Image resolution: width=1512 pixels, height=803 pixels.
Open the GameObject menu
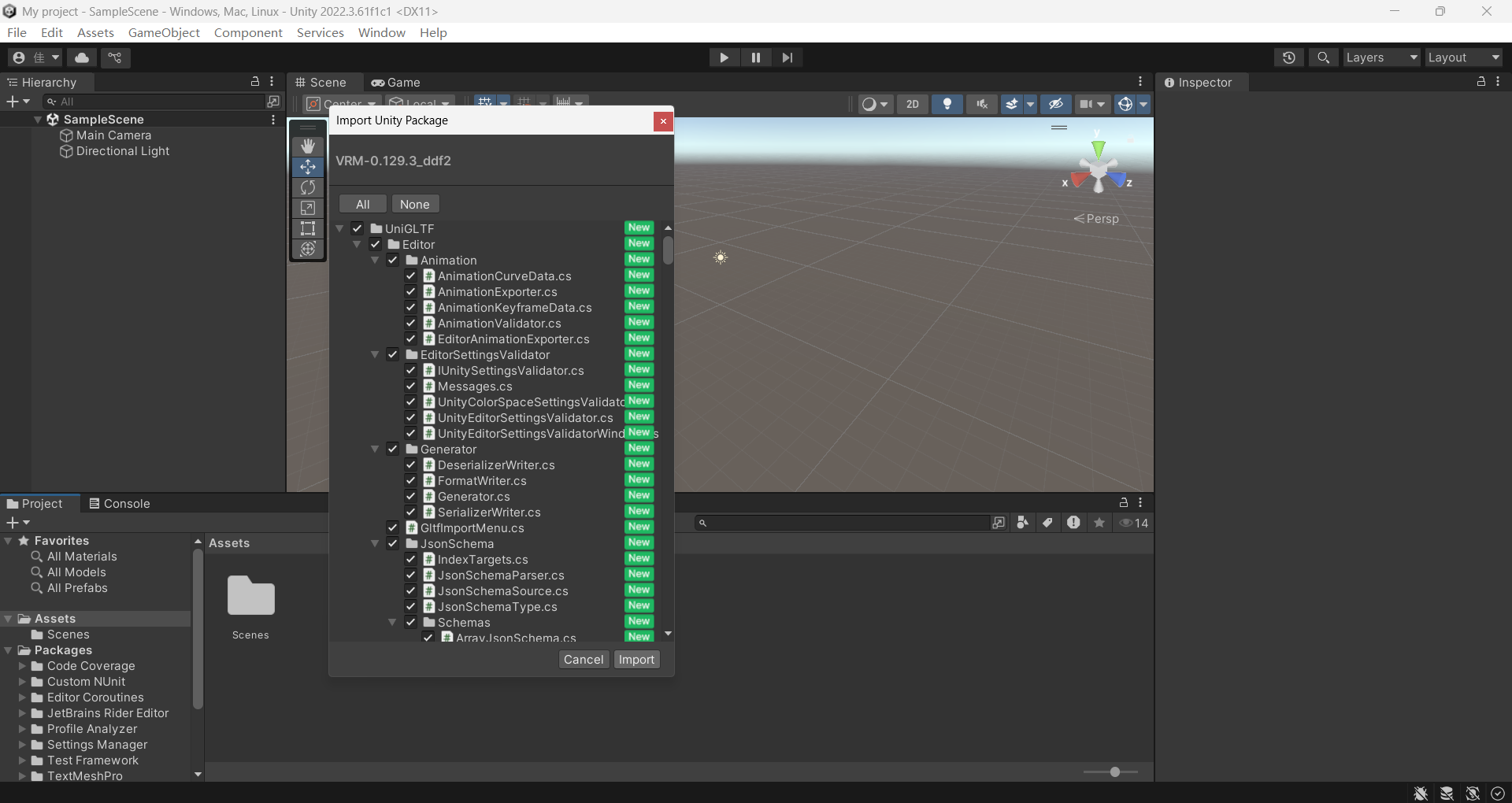point(164,32)
